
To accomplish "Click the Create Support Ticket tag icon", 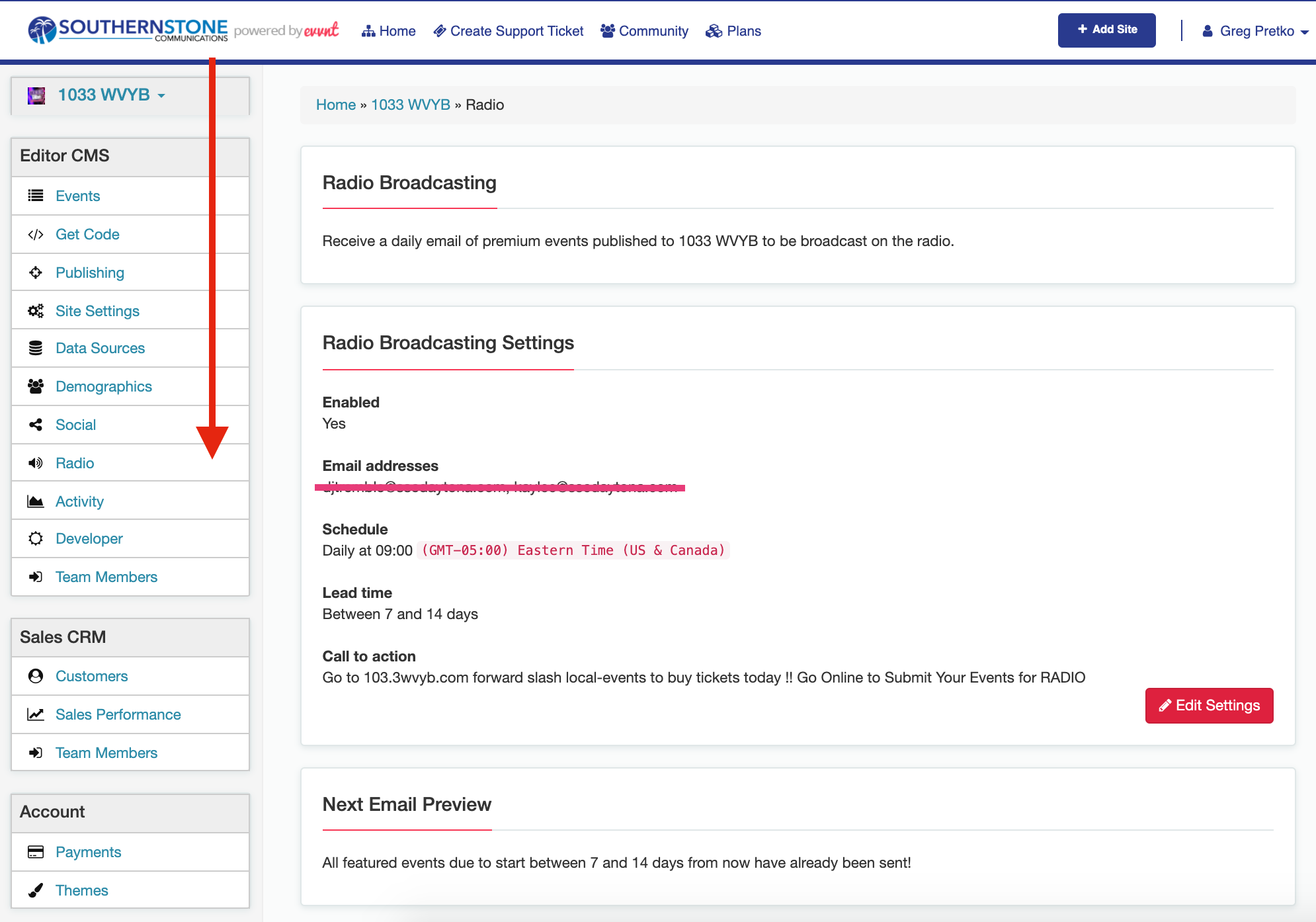I will pyautogui.click(x=440, y=31).
